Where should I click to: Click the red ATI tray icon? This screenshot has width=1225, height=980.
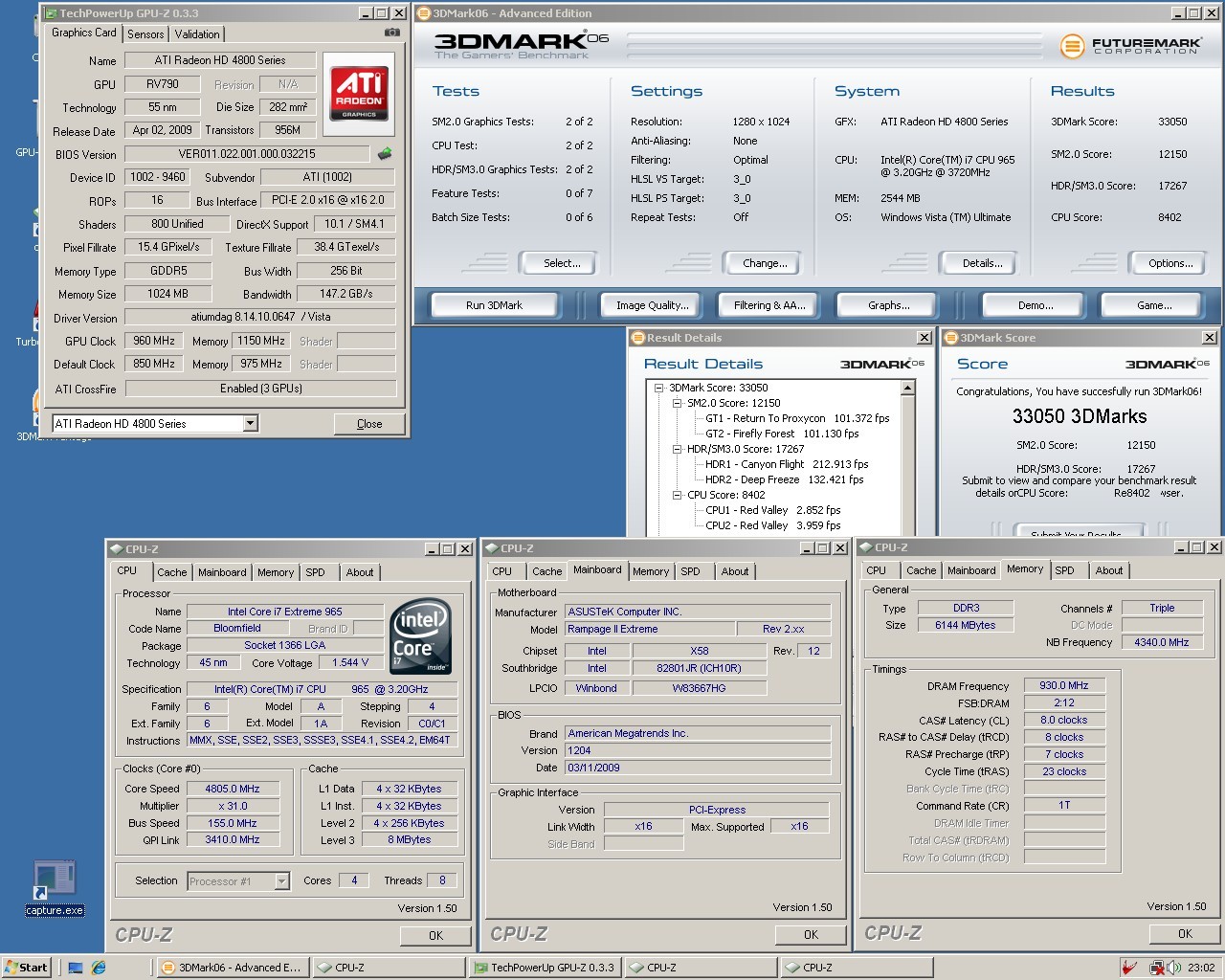coord(1129,968)
